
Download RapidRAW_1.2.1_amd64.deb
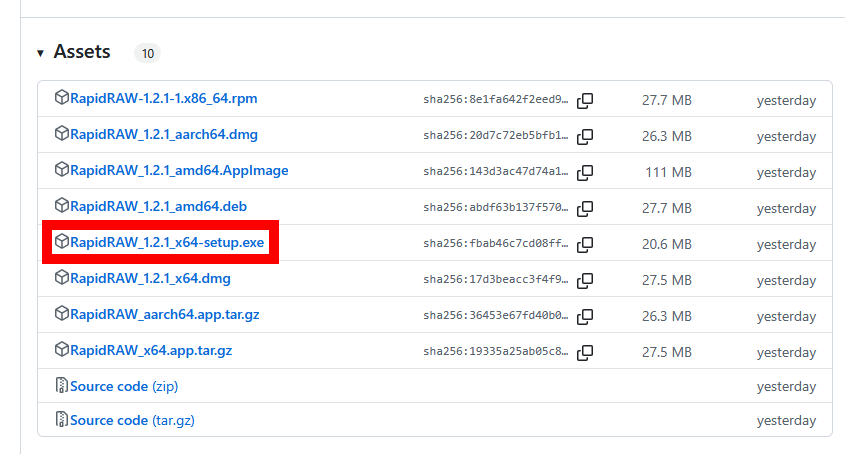pos(158,207)
